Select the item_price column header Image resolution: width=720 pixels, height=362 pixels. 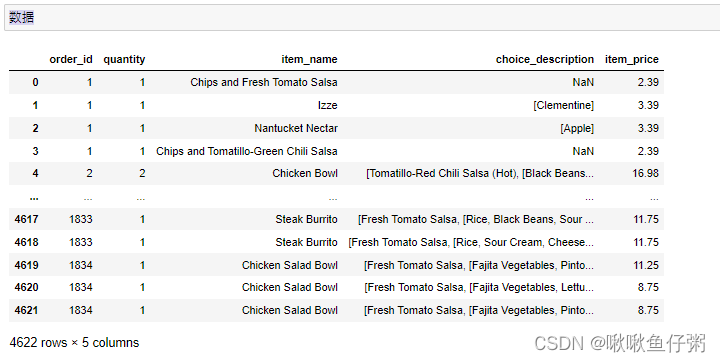pyautogui.click(x=631, y=59)
